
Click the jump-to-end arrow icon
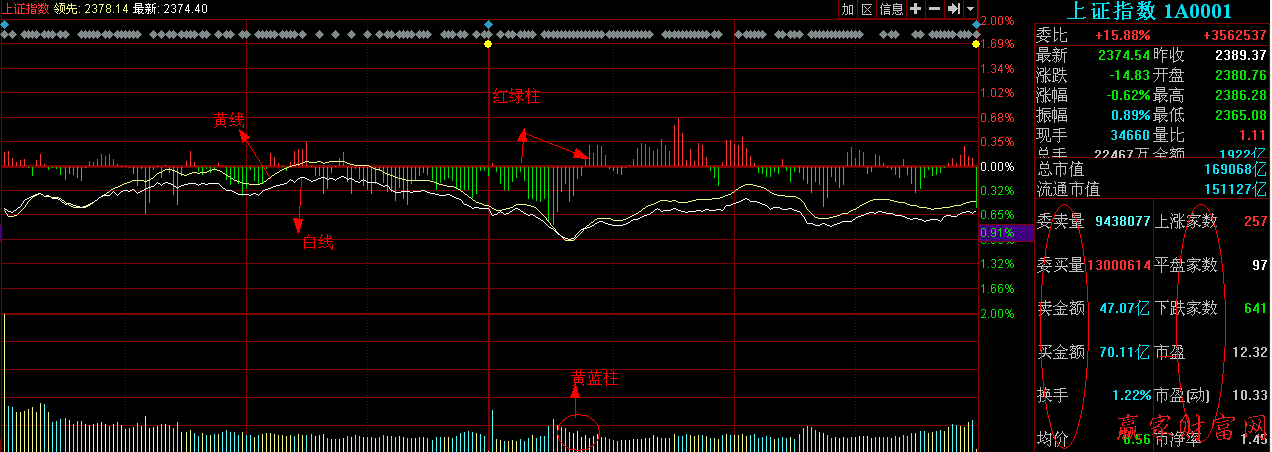click(x=953, y=9)
